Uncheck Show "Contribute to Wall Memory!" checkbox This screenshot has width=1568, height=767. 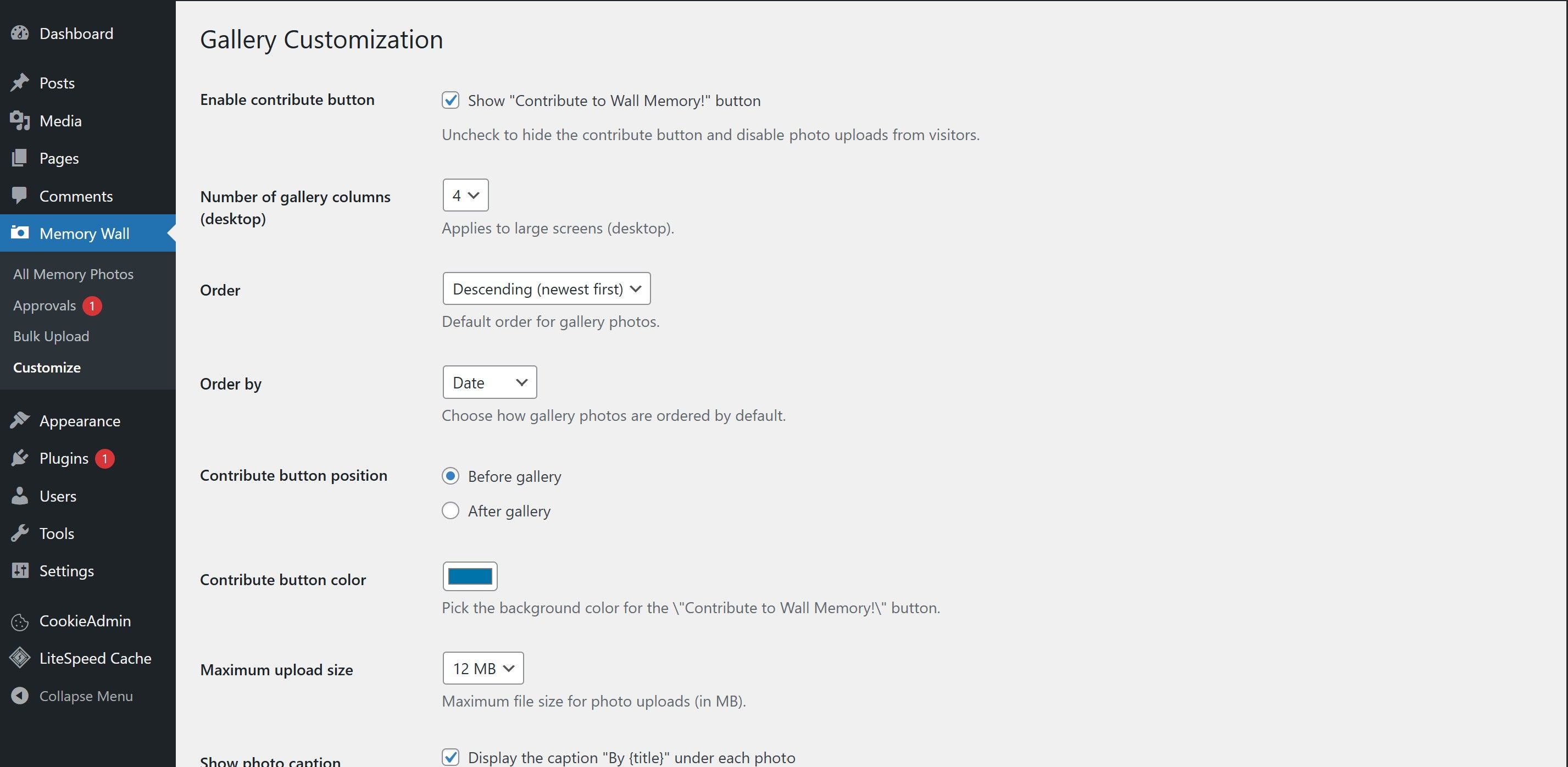click(451, 101)
